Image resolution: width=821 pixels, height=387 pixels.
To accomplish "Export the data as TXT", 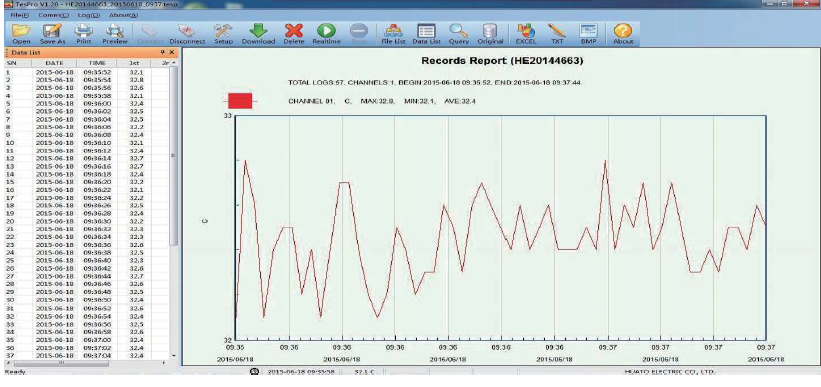I will [557, 34].
